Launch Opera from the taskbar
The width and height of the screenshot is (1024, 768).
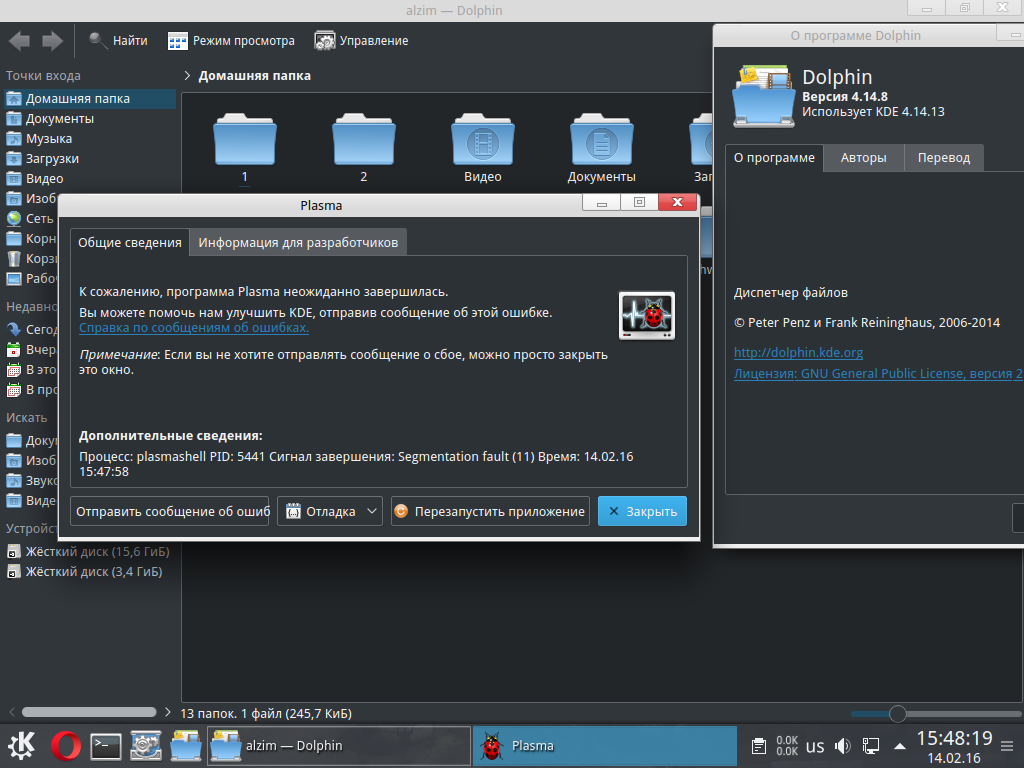(x=65, y=745)
